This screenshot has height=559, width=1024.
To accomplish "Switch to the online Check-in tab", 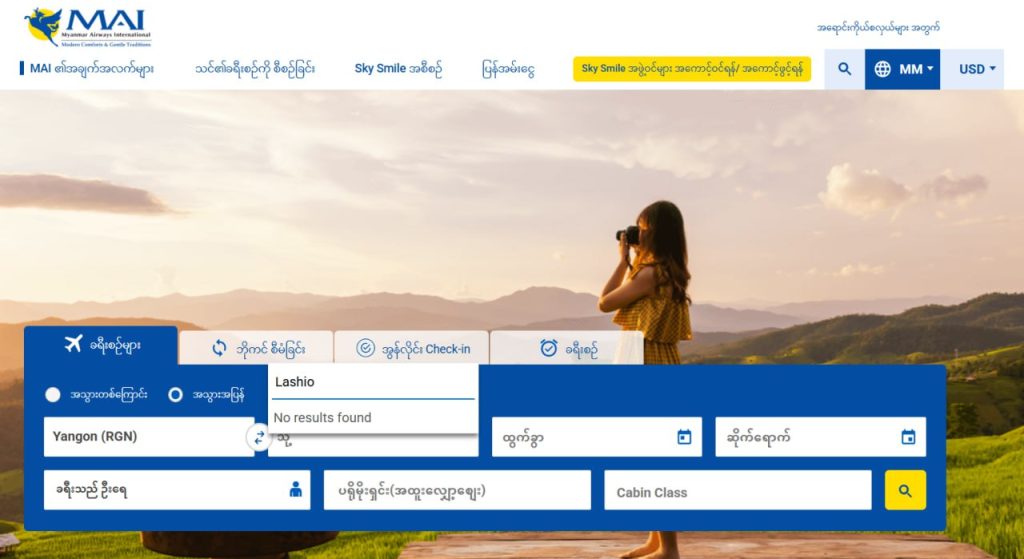I will (412, 348).
